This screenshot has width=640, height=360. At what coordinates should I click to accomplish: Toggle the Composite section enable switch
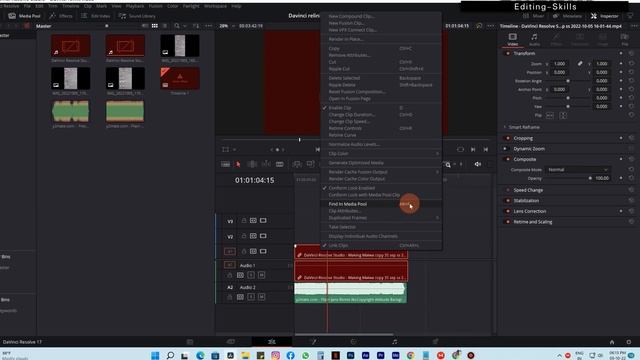508,159
